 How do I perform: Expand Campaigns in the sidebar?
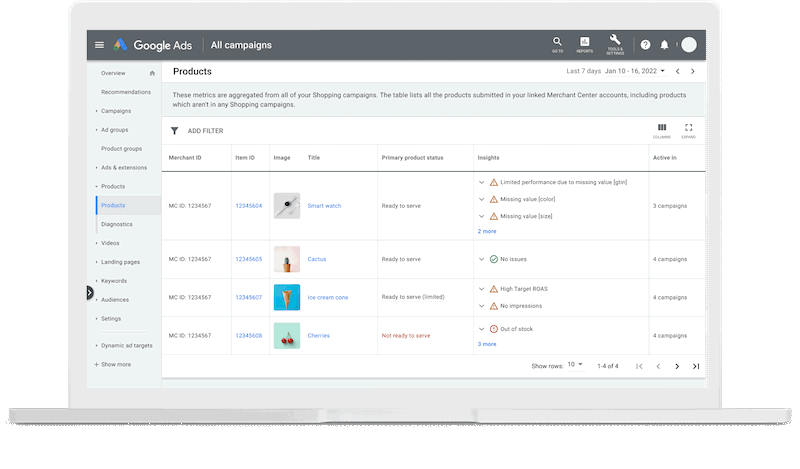coord(96,111)
